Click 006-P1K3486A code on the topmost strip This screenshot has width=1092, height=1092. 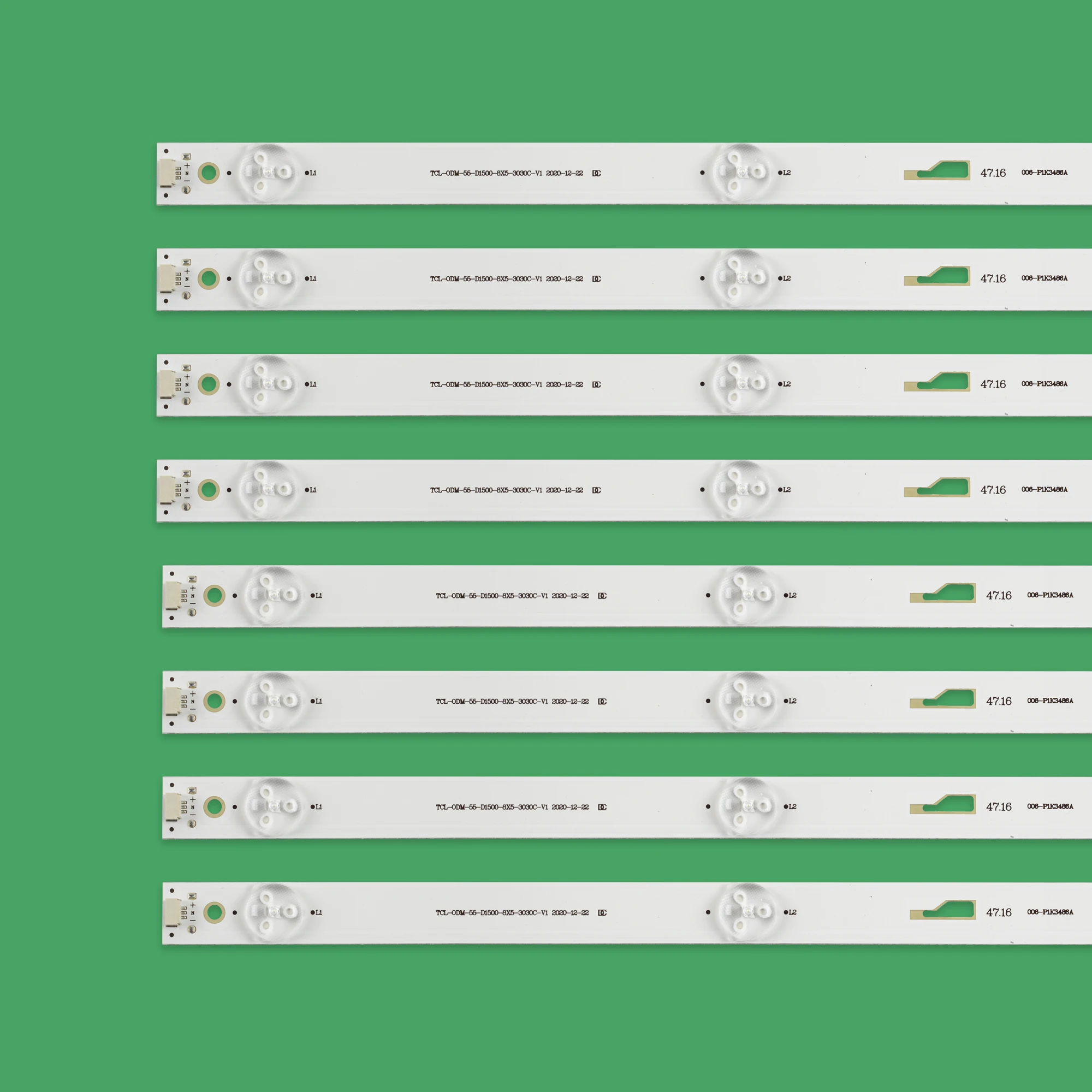[x=1044, y=173]
